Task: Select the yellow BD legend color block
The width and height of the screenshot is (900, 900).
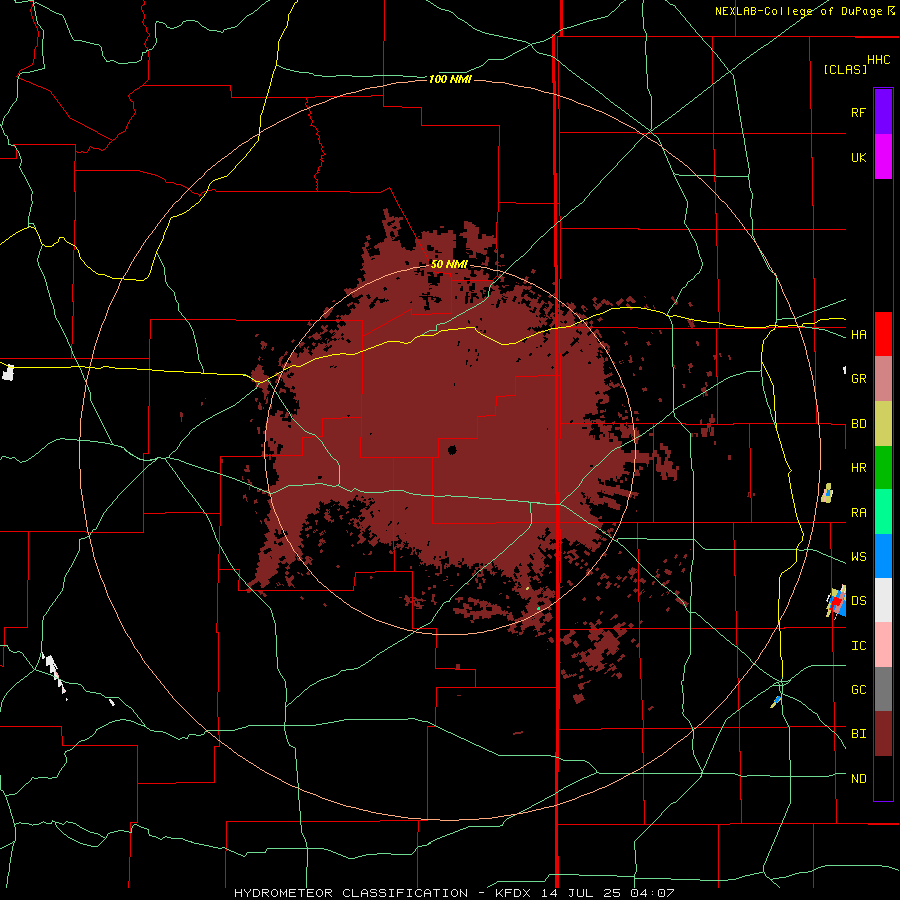Action: point(883,424)
